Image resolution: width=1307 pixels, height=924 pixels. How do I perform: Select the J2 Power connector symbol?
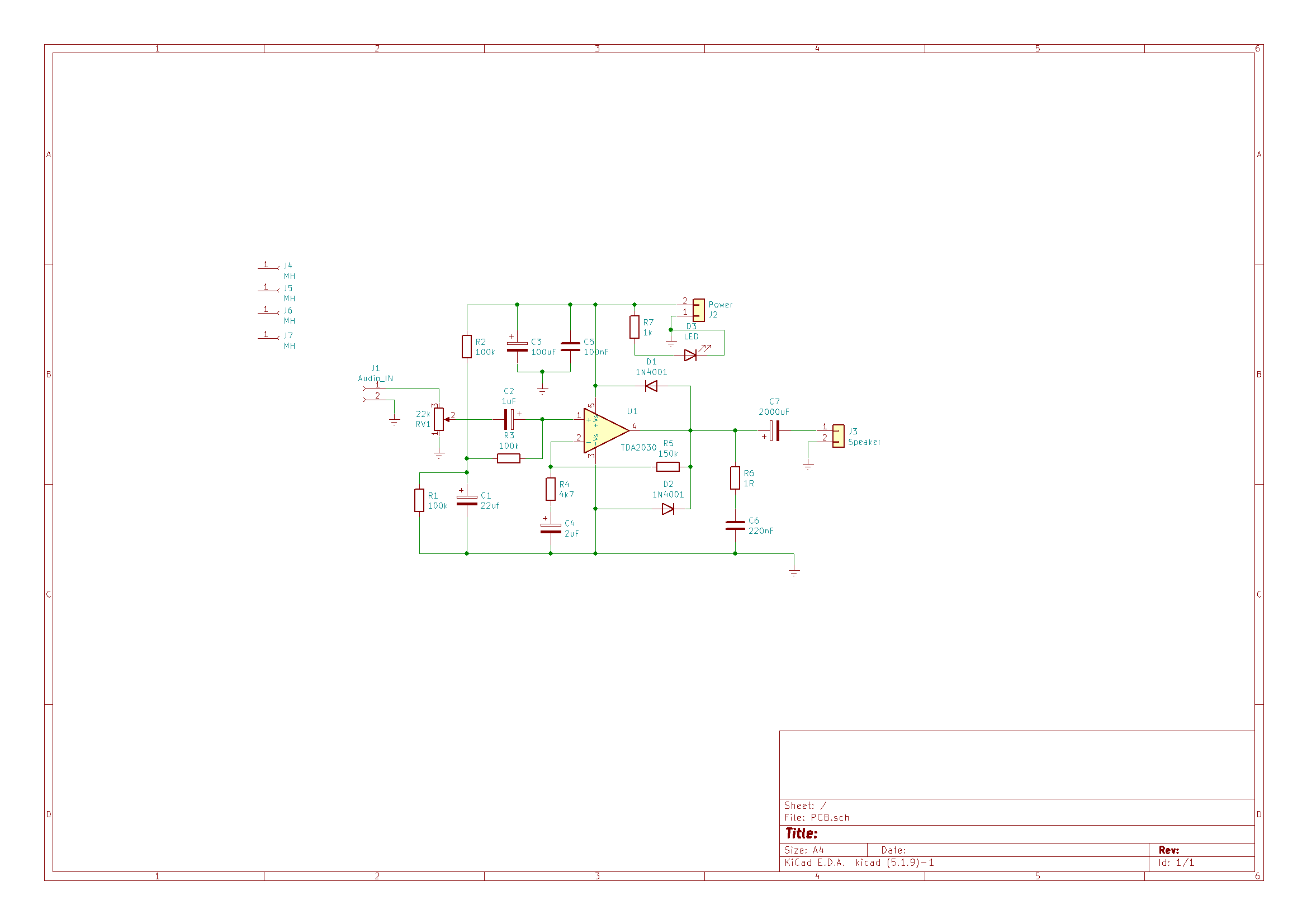coord(699,310)
